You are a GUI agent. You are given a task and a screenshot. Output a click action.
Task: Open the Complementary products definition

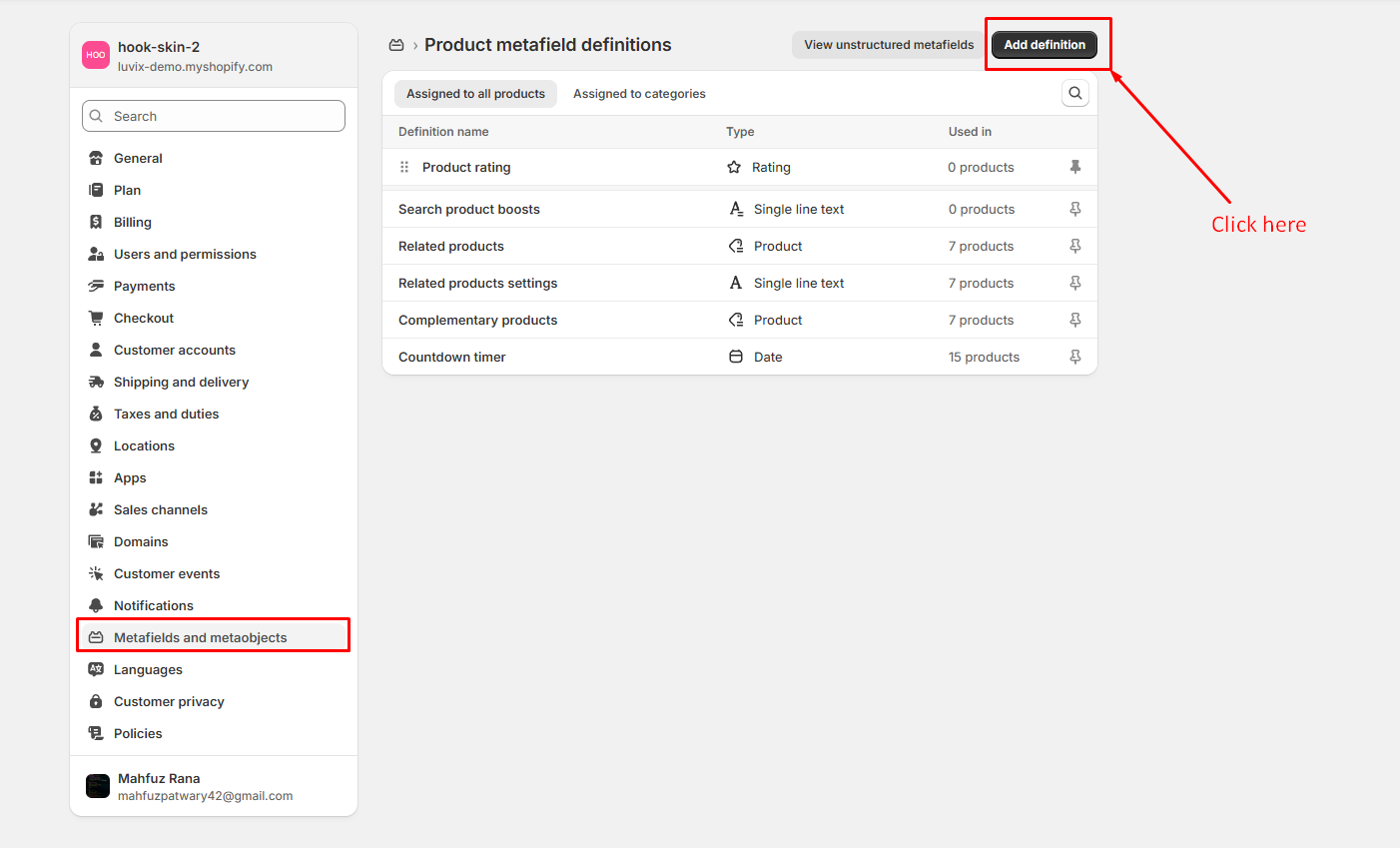pos(477,320)
